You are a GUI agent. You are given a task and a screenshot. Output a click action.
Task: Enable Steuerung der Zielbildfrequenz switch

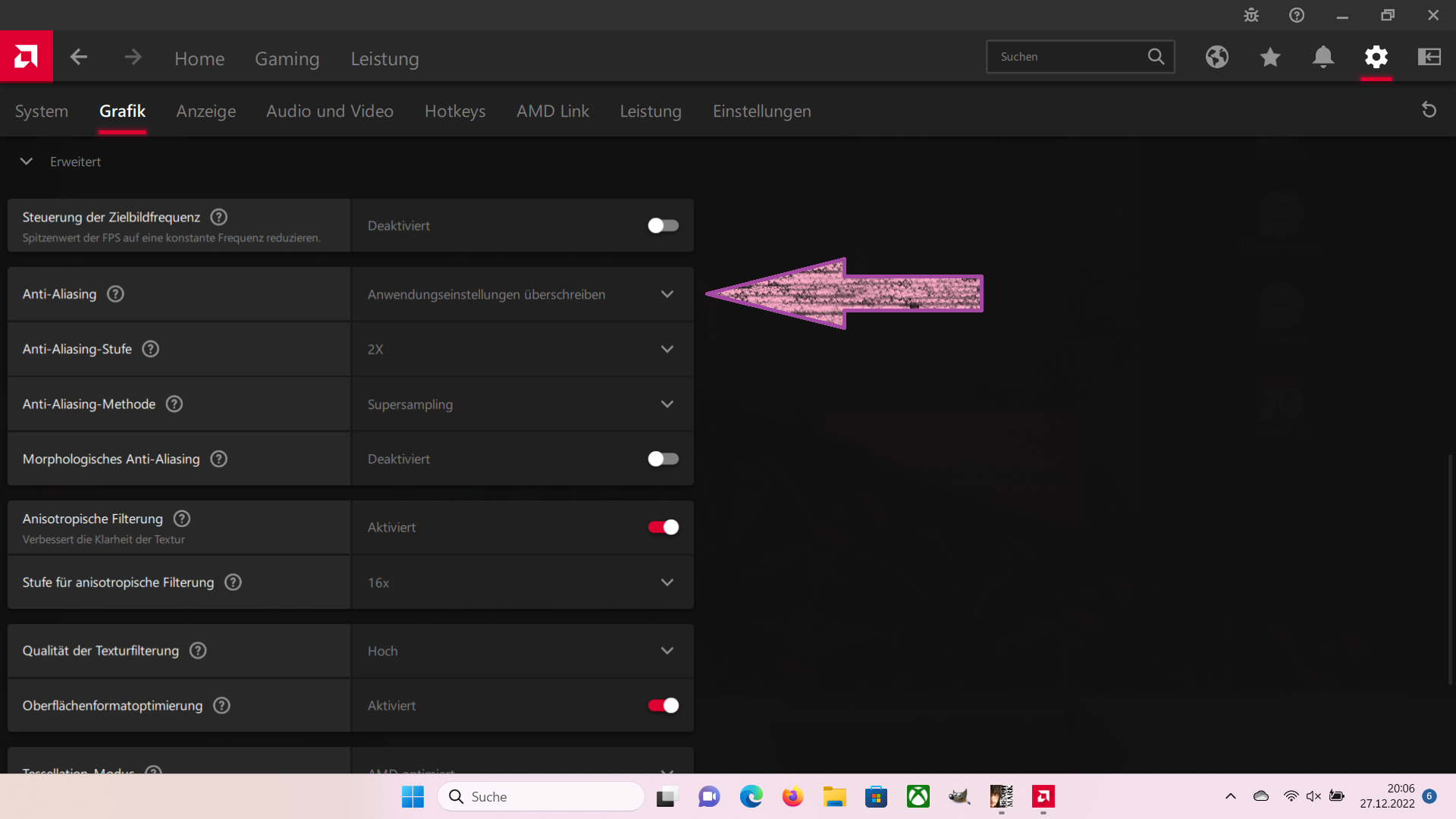point(663,226)
